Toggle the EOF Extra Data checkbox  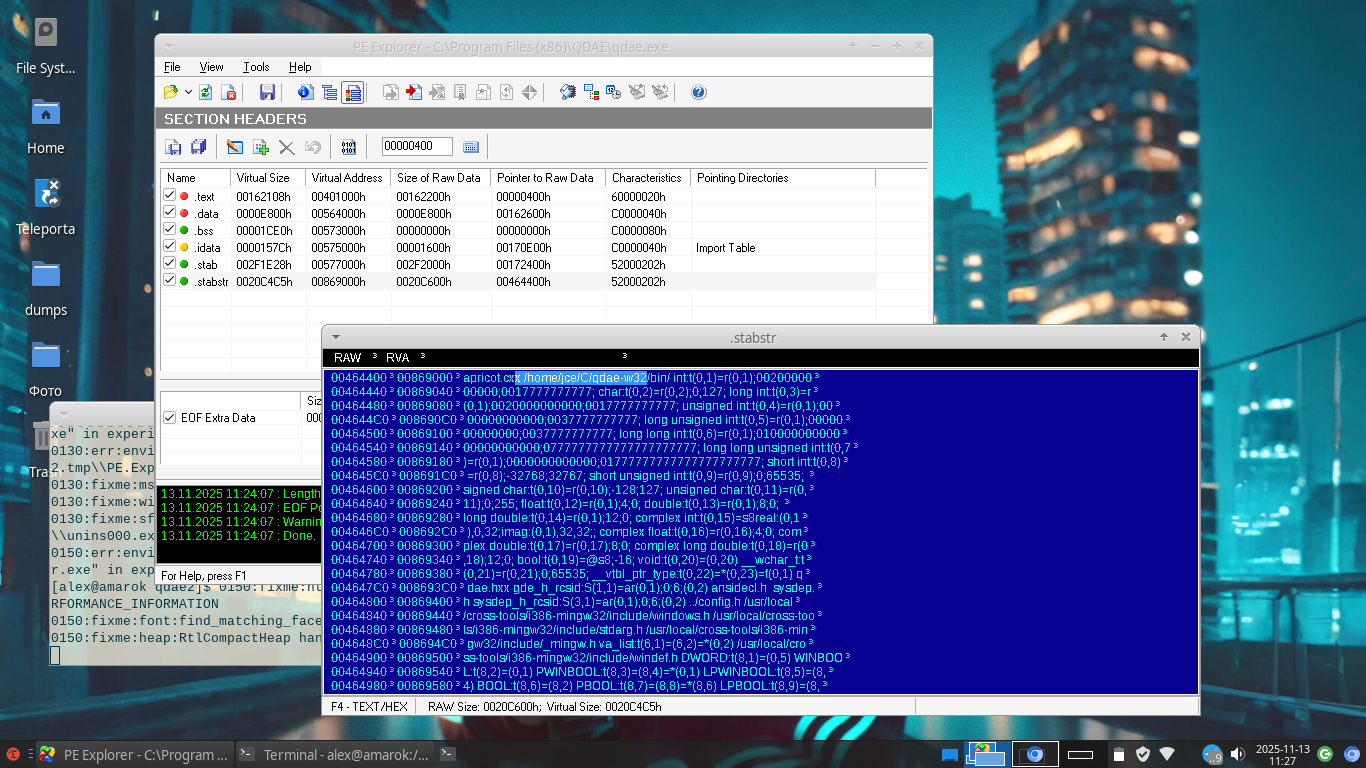pyautogui.click(x=170, y=418)
